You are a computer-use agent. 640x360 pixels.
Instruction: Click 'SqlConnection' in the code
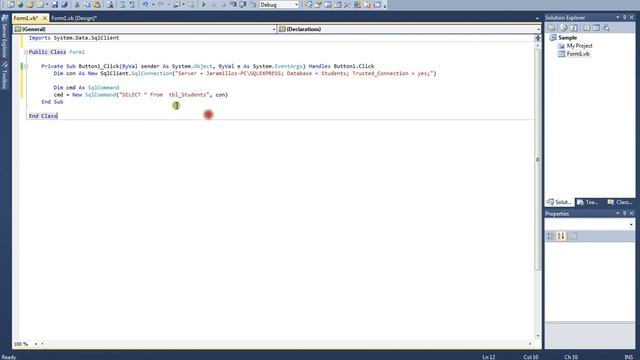(152, 73)
